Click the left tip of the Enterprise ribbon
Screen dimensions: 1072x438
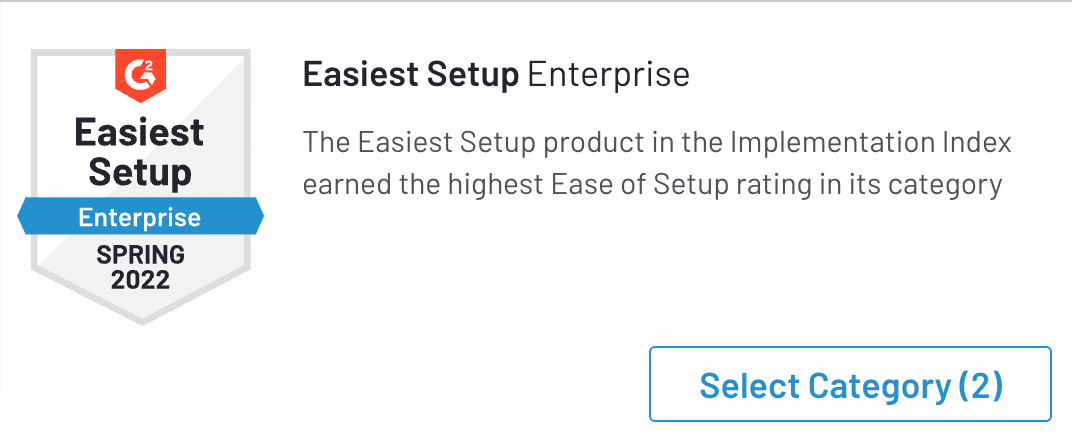pyautogui.click(x=23, y=217)
